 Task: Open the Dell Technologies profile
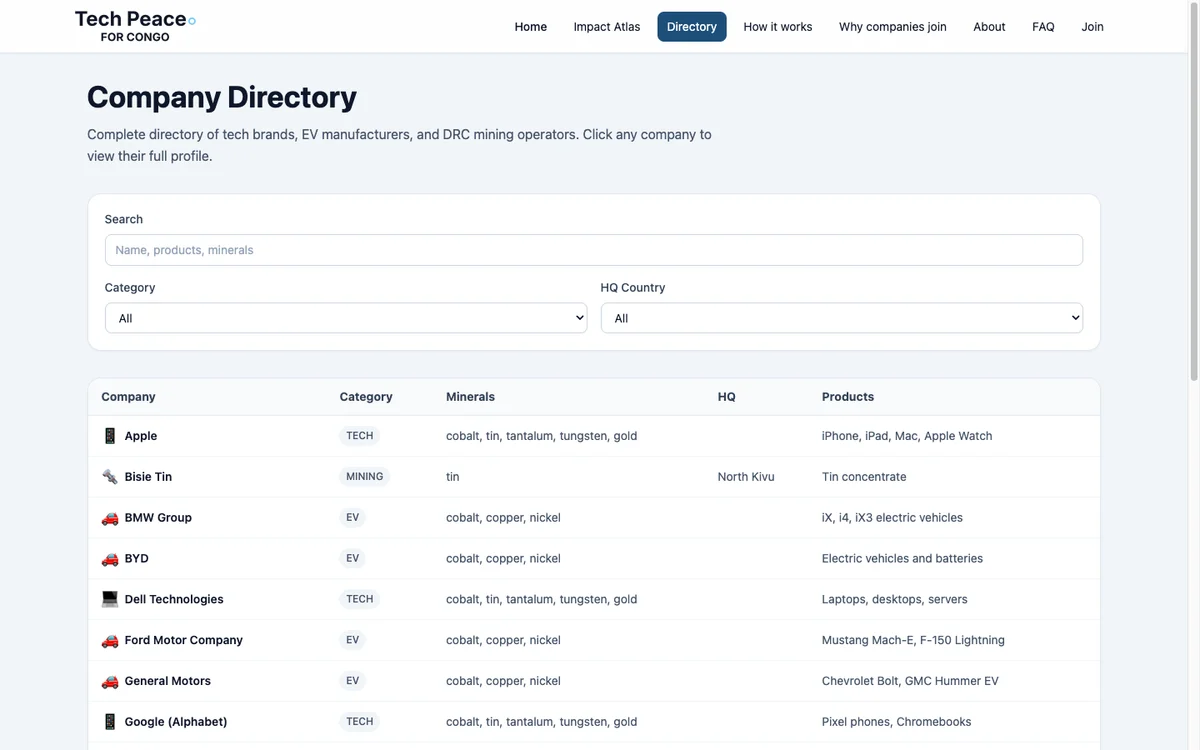point(174,600)
